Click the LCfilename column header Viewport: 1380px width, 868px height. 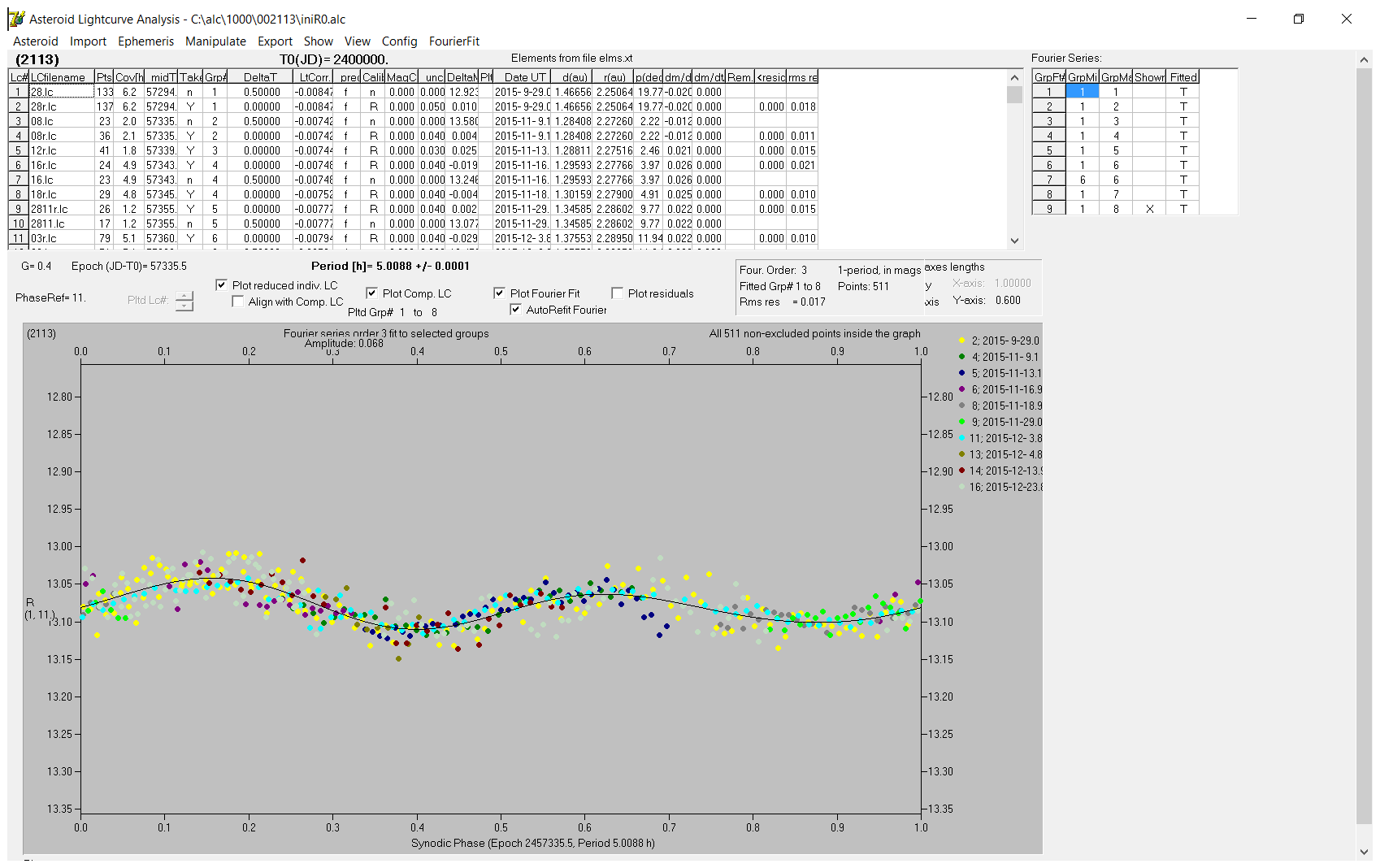62,77
